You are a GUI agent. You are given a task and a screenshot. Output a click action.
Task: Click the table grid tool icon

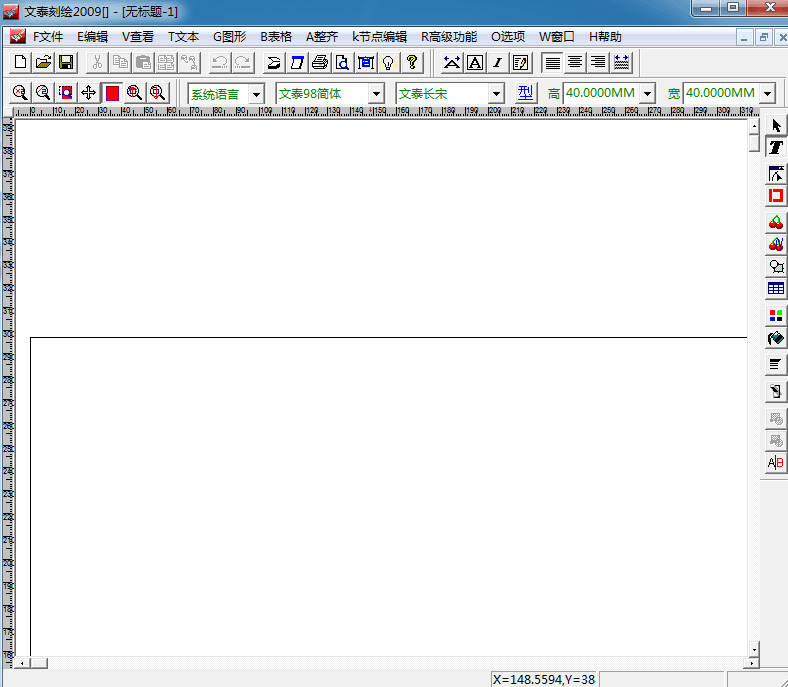[776, 289]
